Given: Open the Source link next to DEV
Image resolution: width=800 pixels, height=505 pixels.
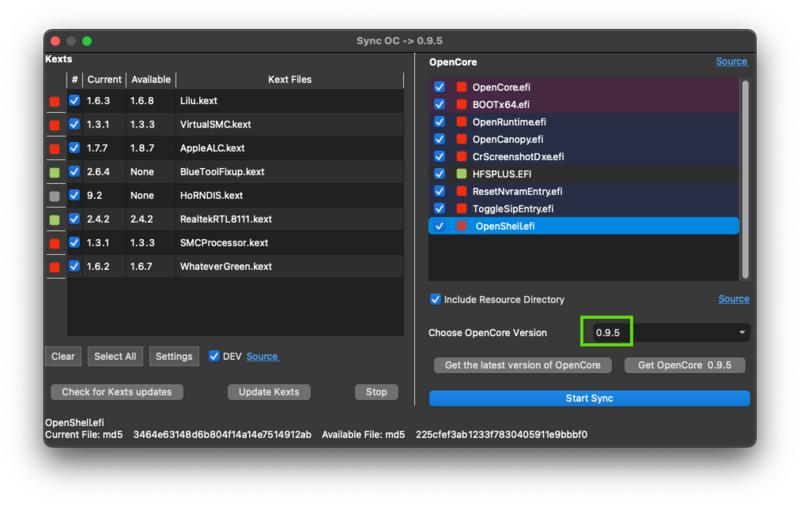Looking at the screenshot, I should click(x=262, y=356).
